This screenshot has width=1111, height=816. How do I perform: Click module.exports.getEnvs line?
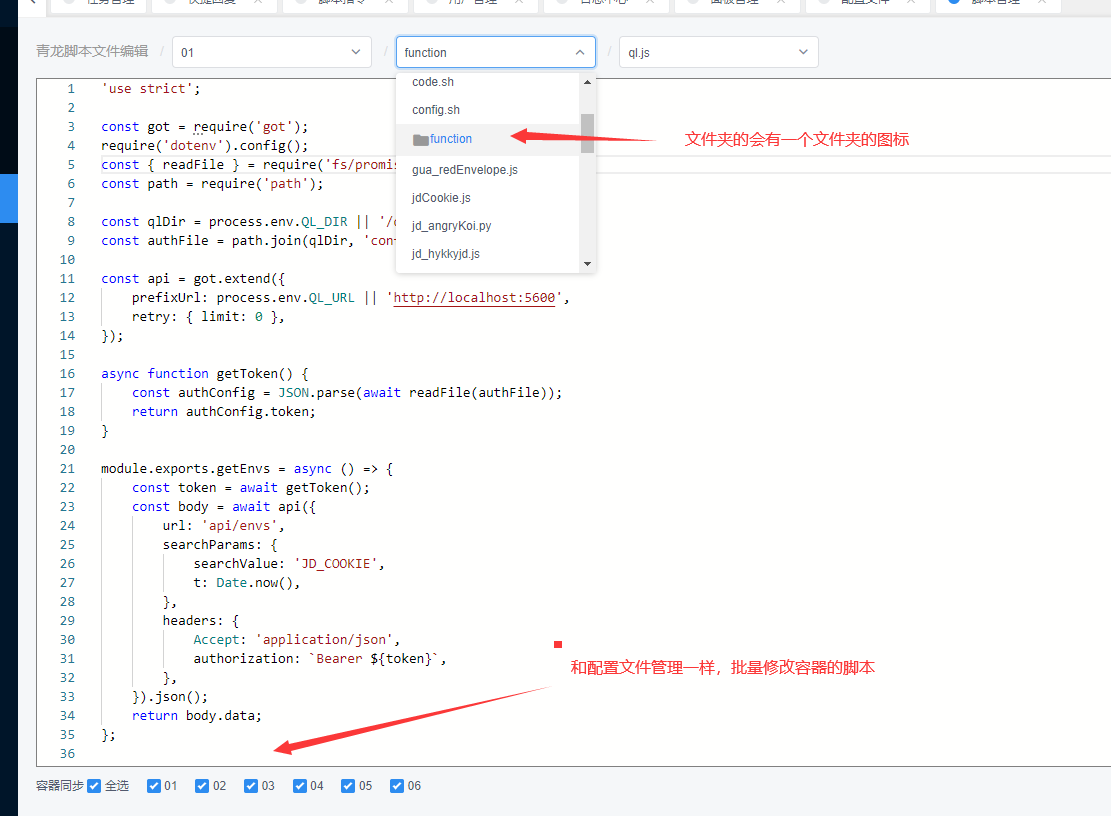[247, 469]
